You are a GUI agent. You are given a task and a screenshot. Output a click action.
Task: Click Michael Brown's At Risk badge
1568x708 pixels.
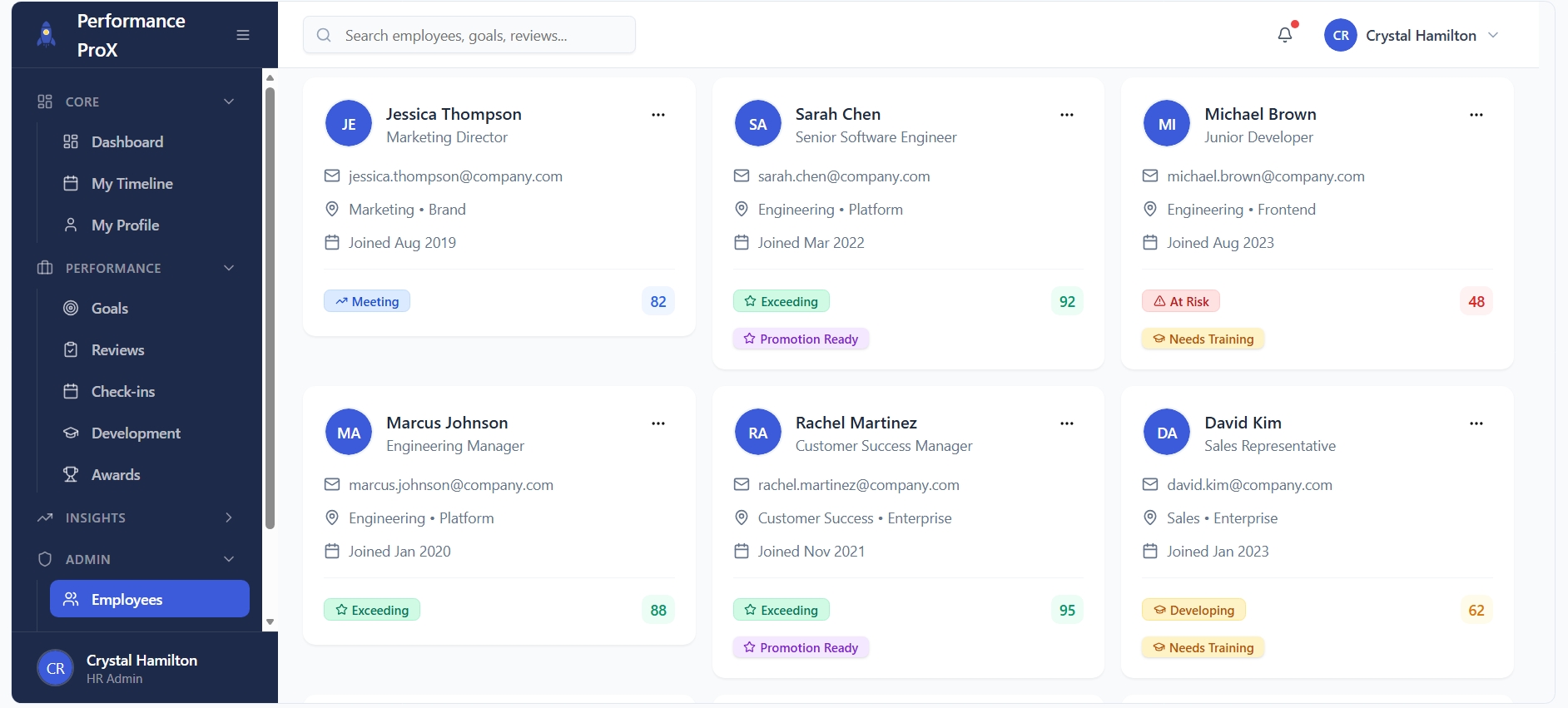coord(1181,301)
